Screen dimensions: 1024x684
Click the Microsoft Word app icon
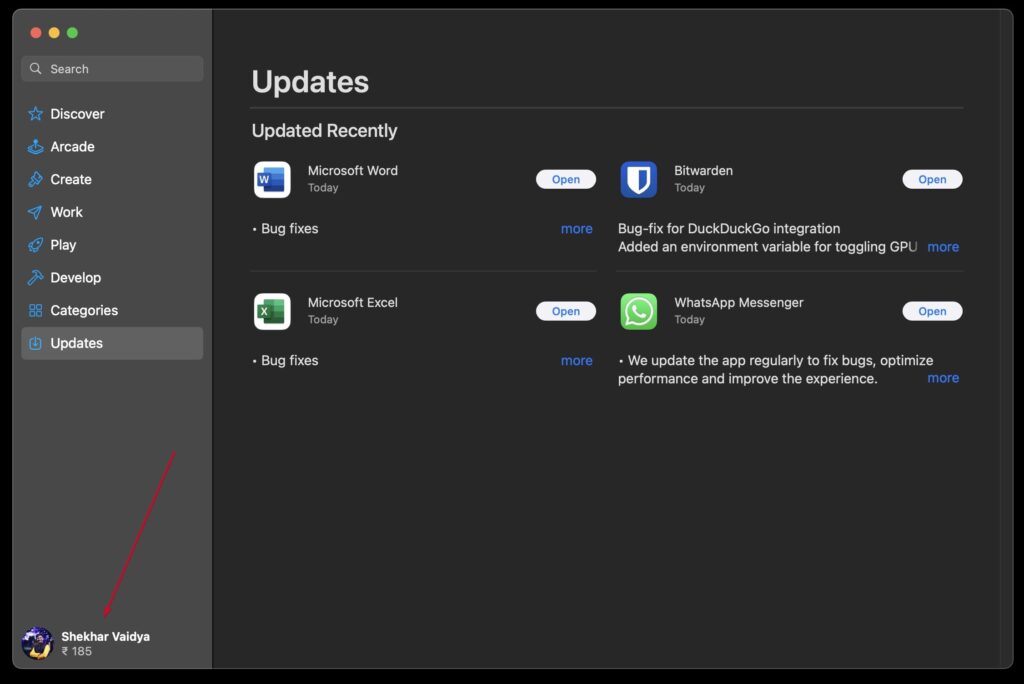tap(271, 180)
